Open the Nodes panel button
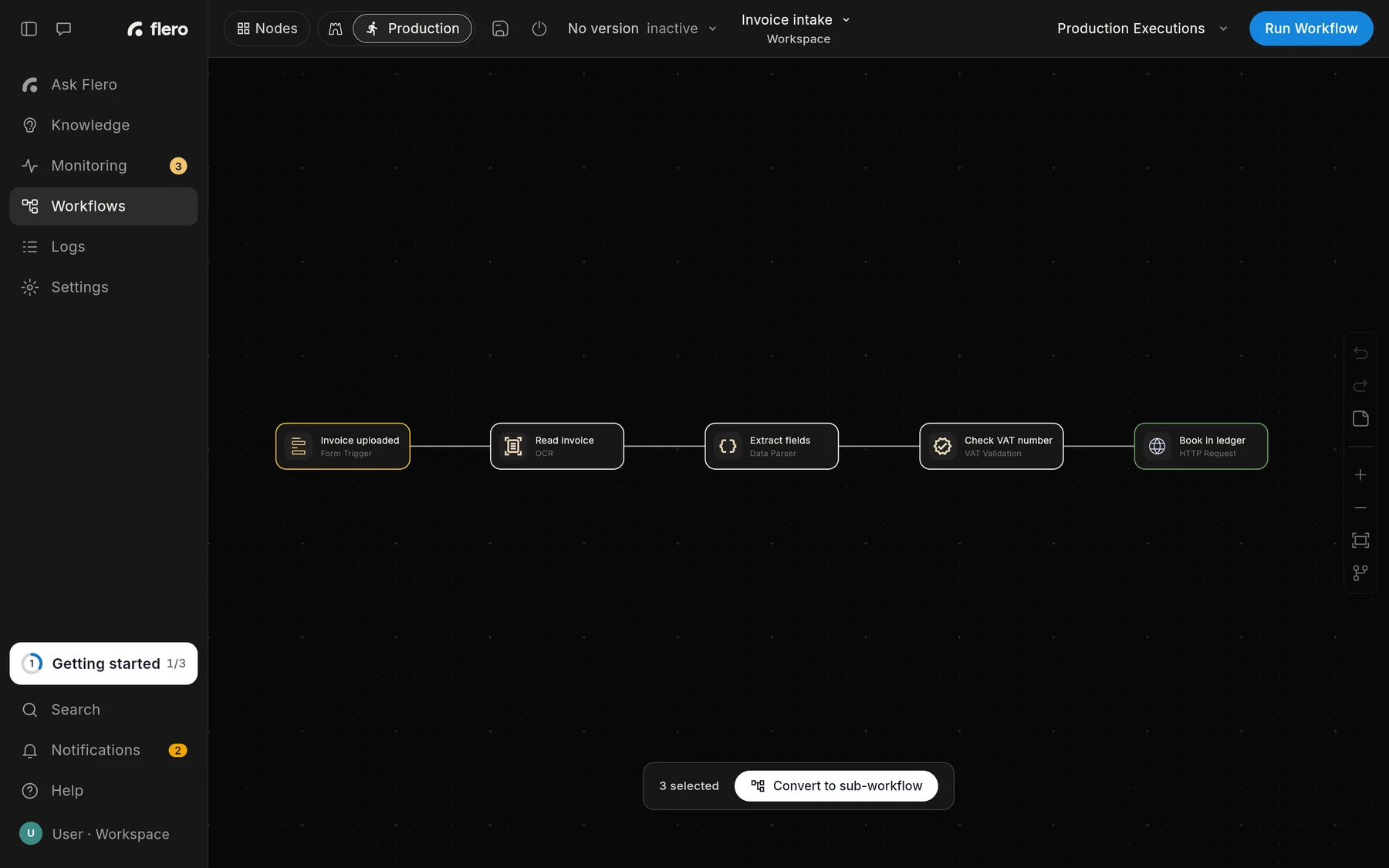The image size is (1389, 868). coord(267,29)
